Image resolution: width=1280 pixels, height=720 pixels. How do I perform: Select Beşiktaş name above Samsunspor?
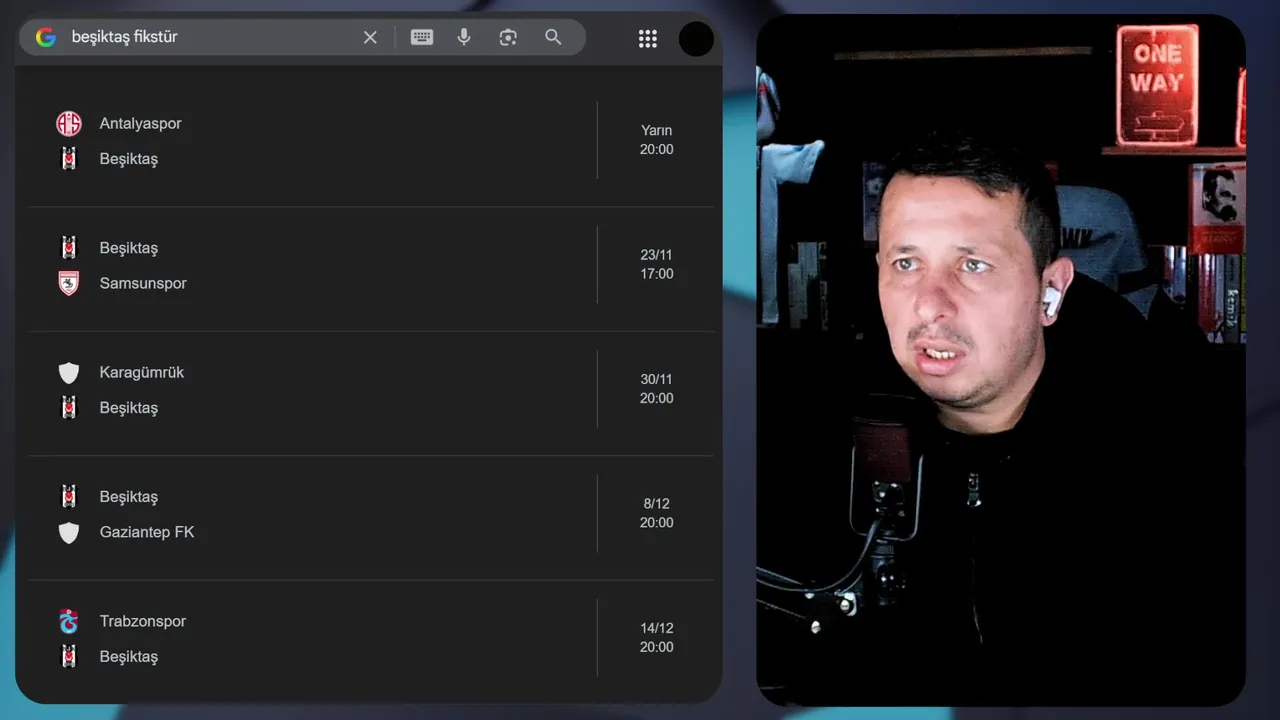pos(129,248)
